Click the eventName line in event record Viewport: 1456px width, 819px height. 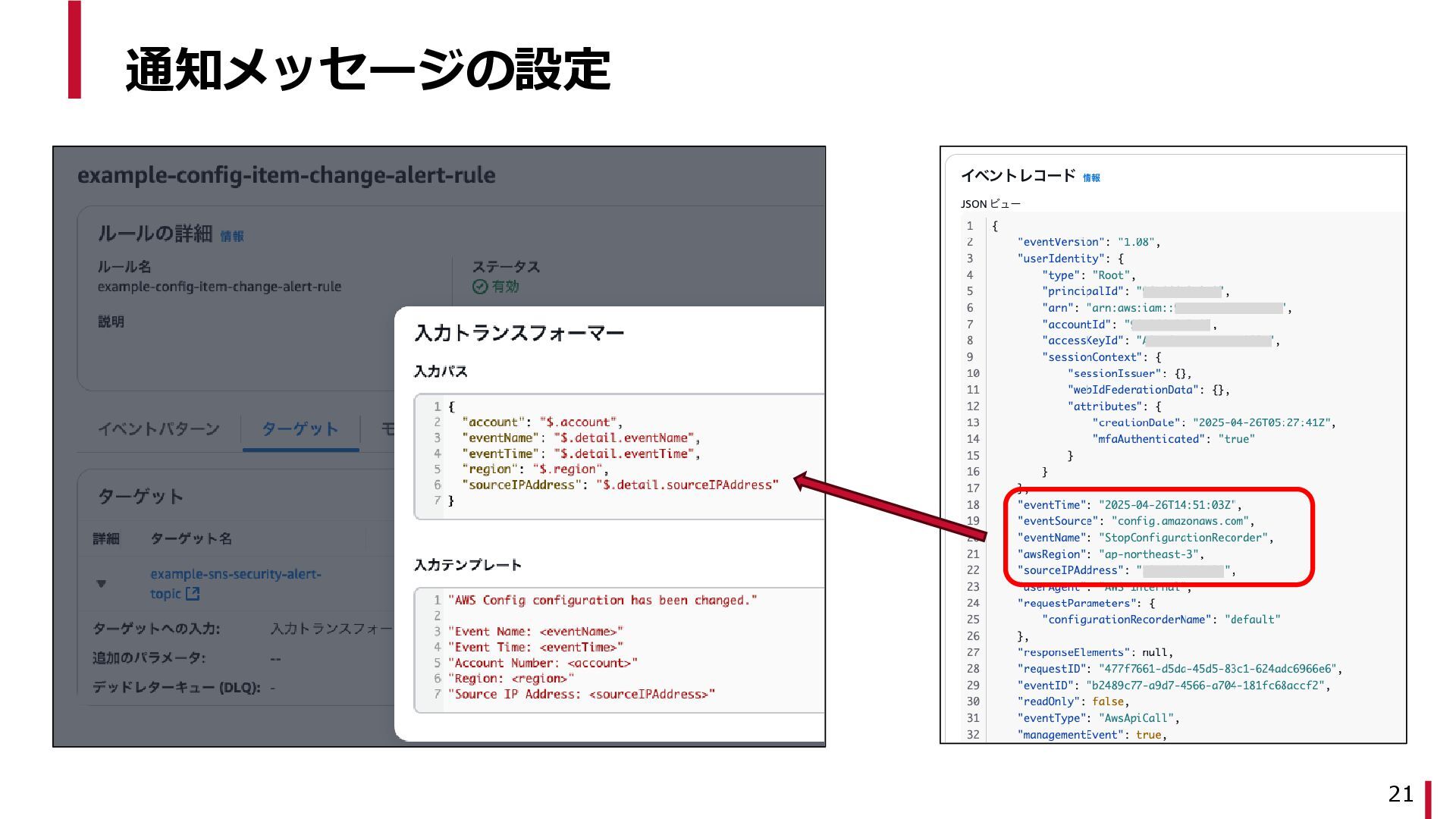[1144, 538]
